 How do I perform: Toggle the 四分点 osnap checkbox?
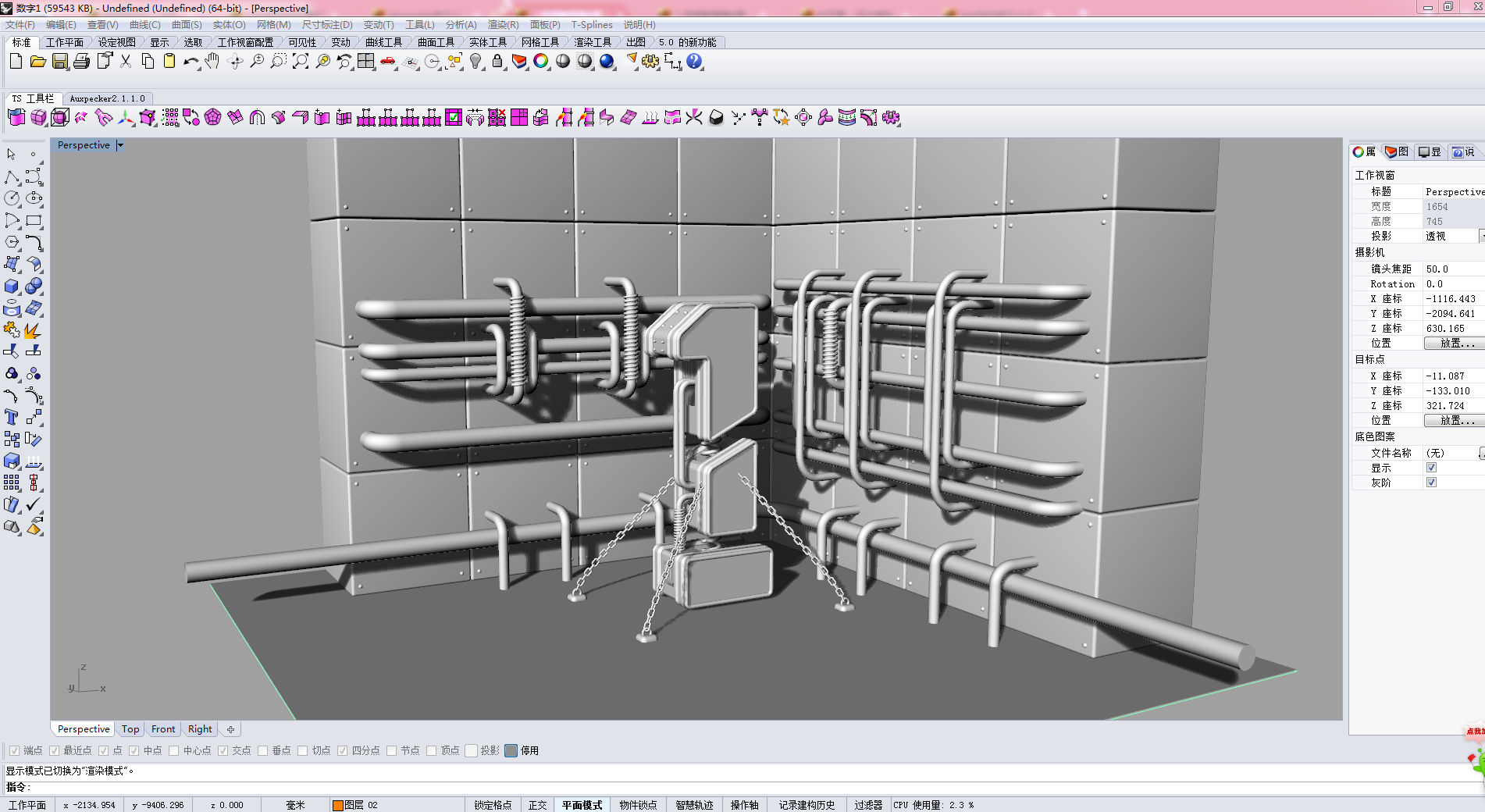[342, 750]
